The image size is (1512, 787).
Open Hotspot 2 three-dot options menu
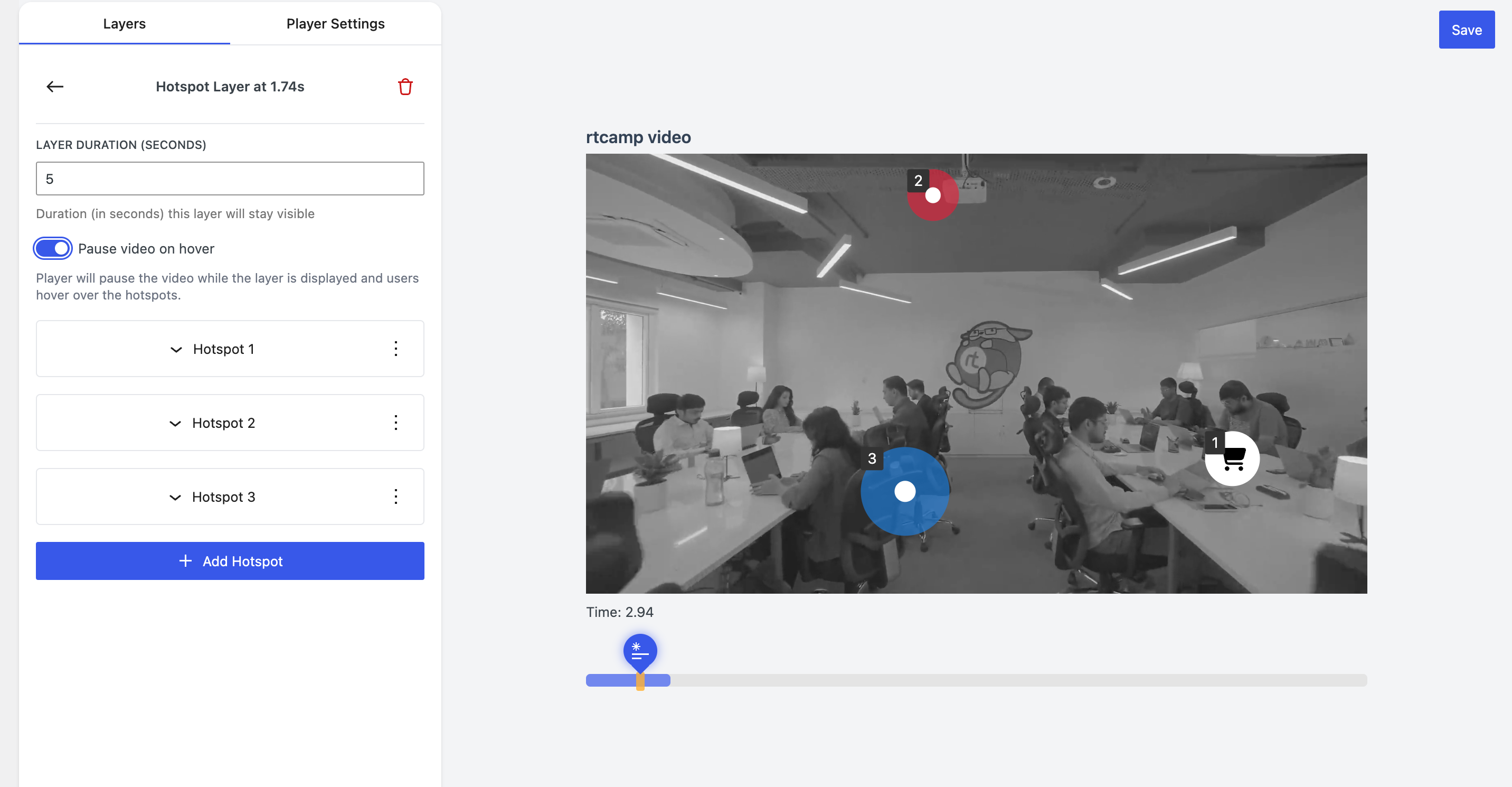(x=395, y=423)
